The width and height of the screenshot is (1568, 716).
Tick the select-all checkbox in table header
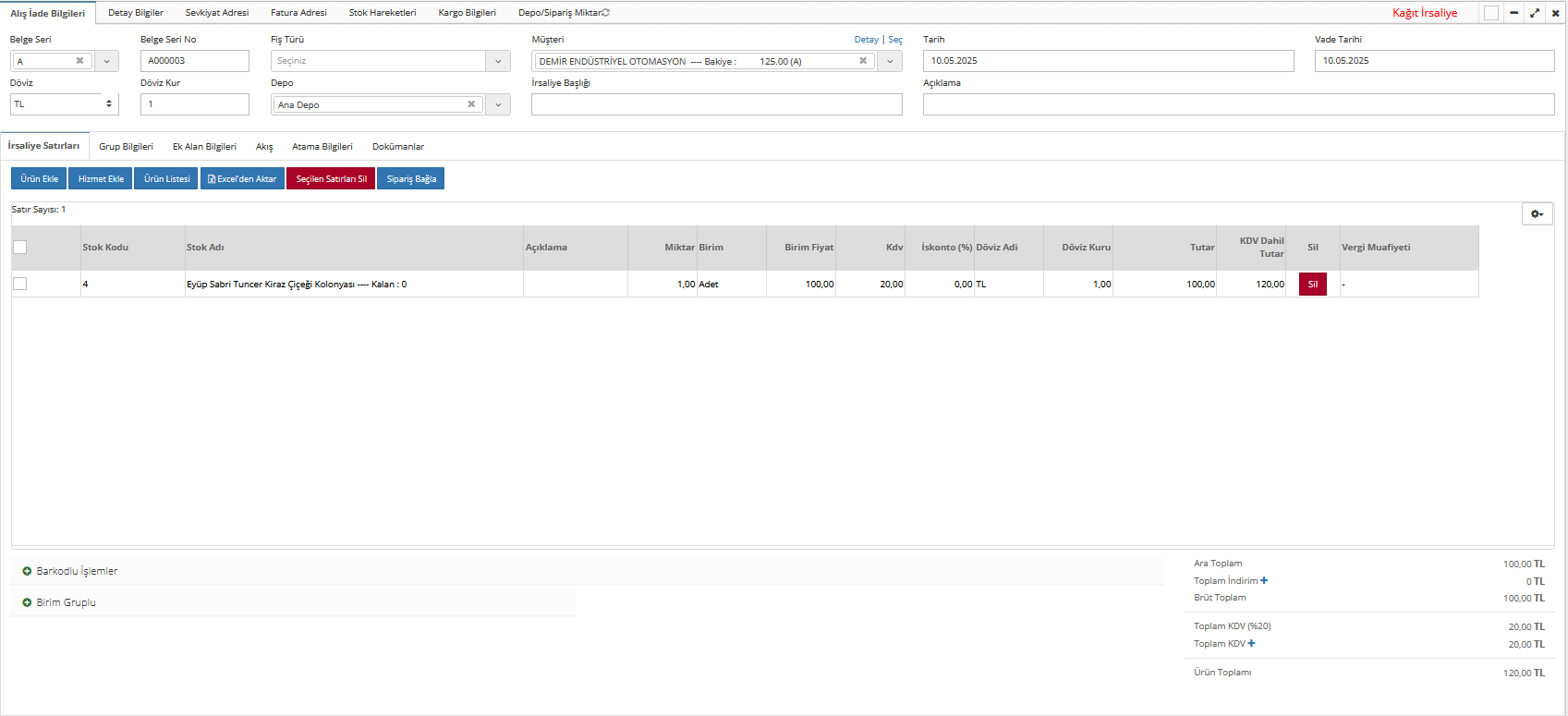pyautogui.click(x=20, y=248)
